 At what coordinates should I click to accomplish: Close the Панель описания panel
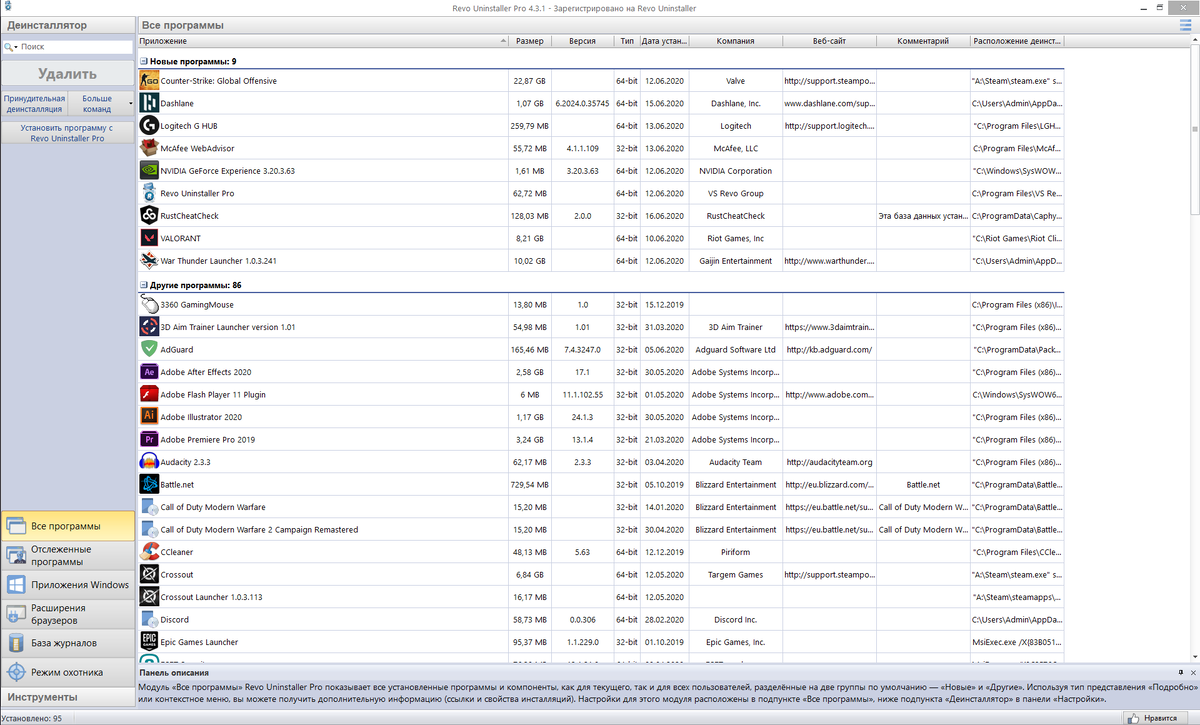click(1193, 672)
